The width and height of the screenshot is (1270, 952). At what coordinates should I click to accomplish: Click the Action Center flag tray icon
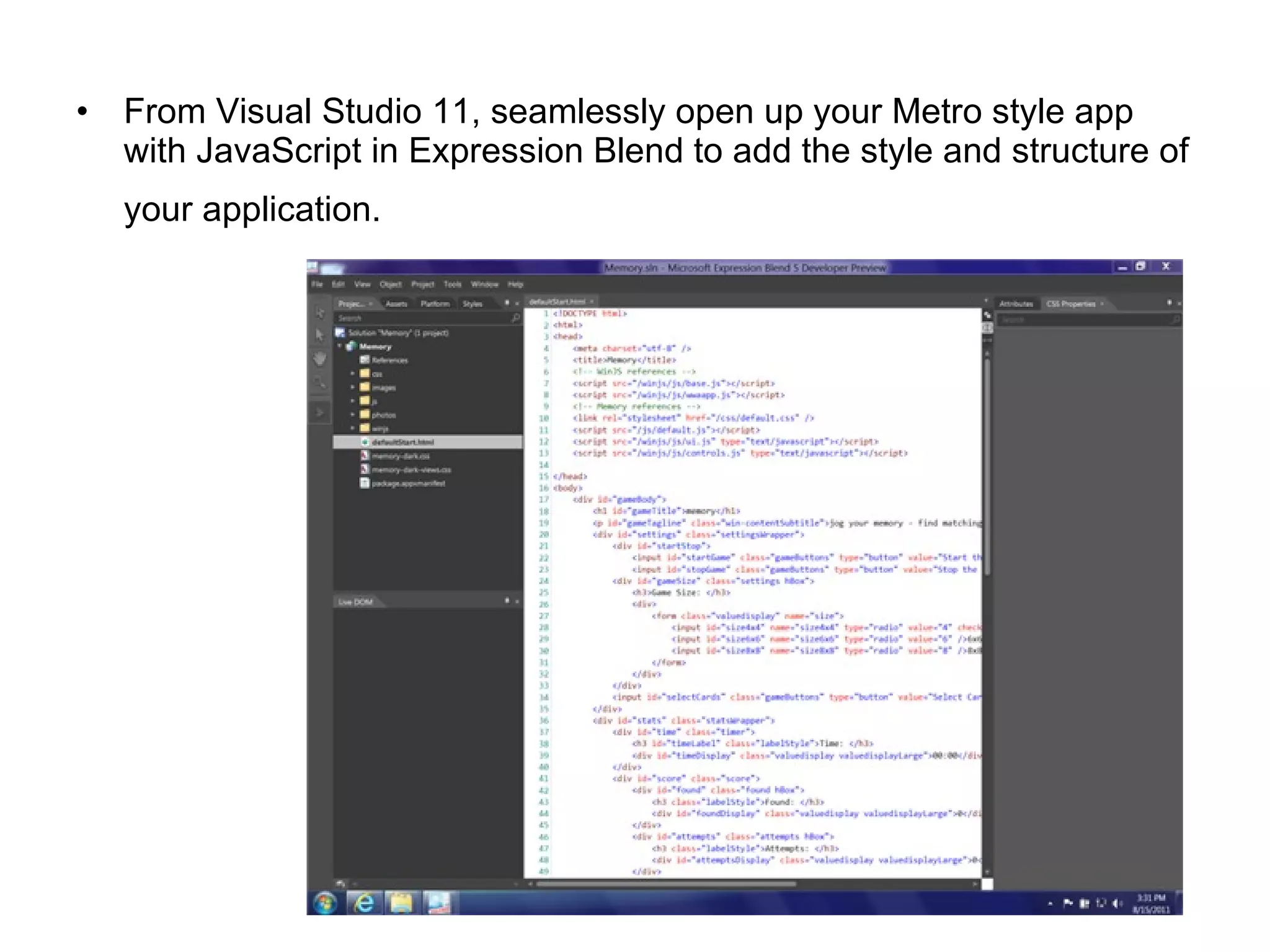pos(1068,904)
